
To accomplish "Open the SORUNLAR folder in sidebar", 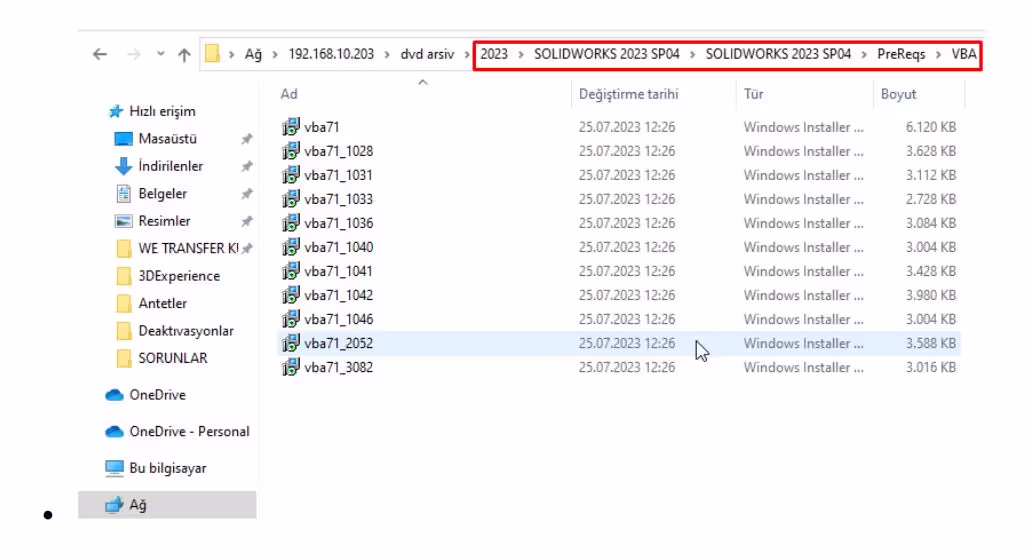I will point(172,358).
